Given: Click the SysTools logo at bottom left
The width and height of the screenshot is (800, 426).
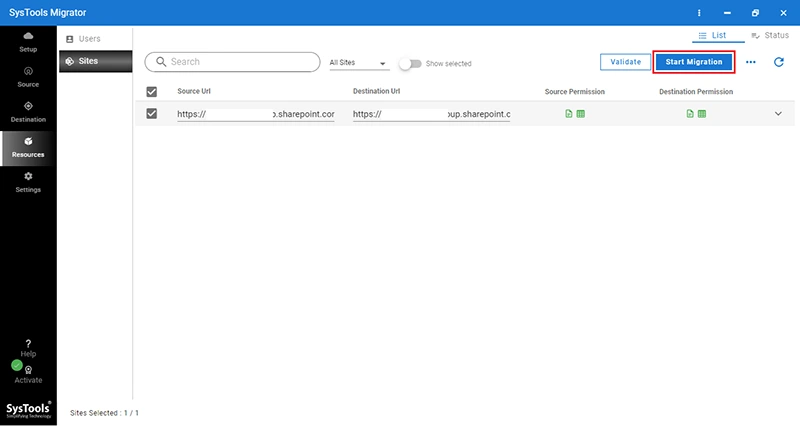Looking at the screenshot, I should [x=28, y=410].
